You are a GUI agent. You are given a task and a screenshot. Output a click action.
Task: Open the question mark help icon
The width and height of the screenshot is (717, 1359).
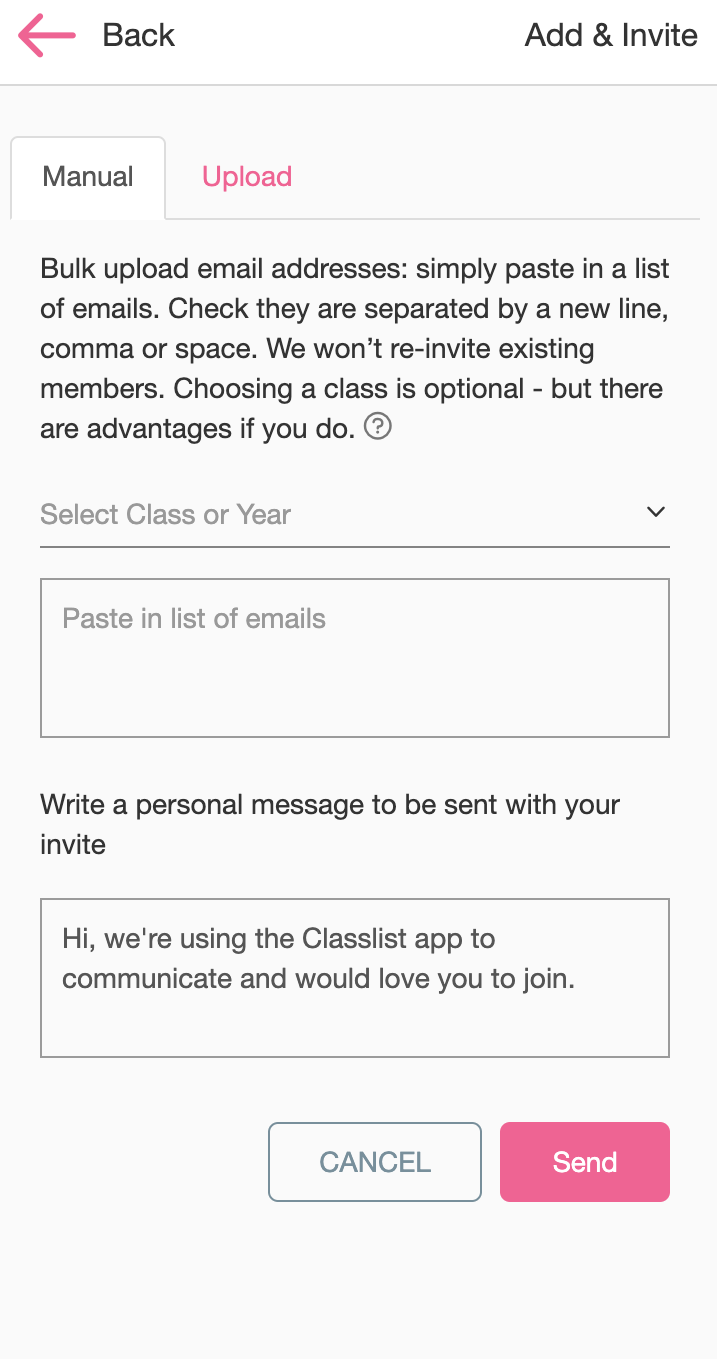pos(378,428)
